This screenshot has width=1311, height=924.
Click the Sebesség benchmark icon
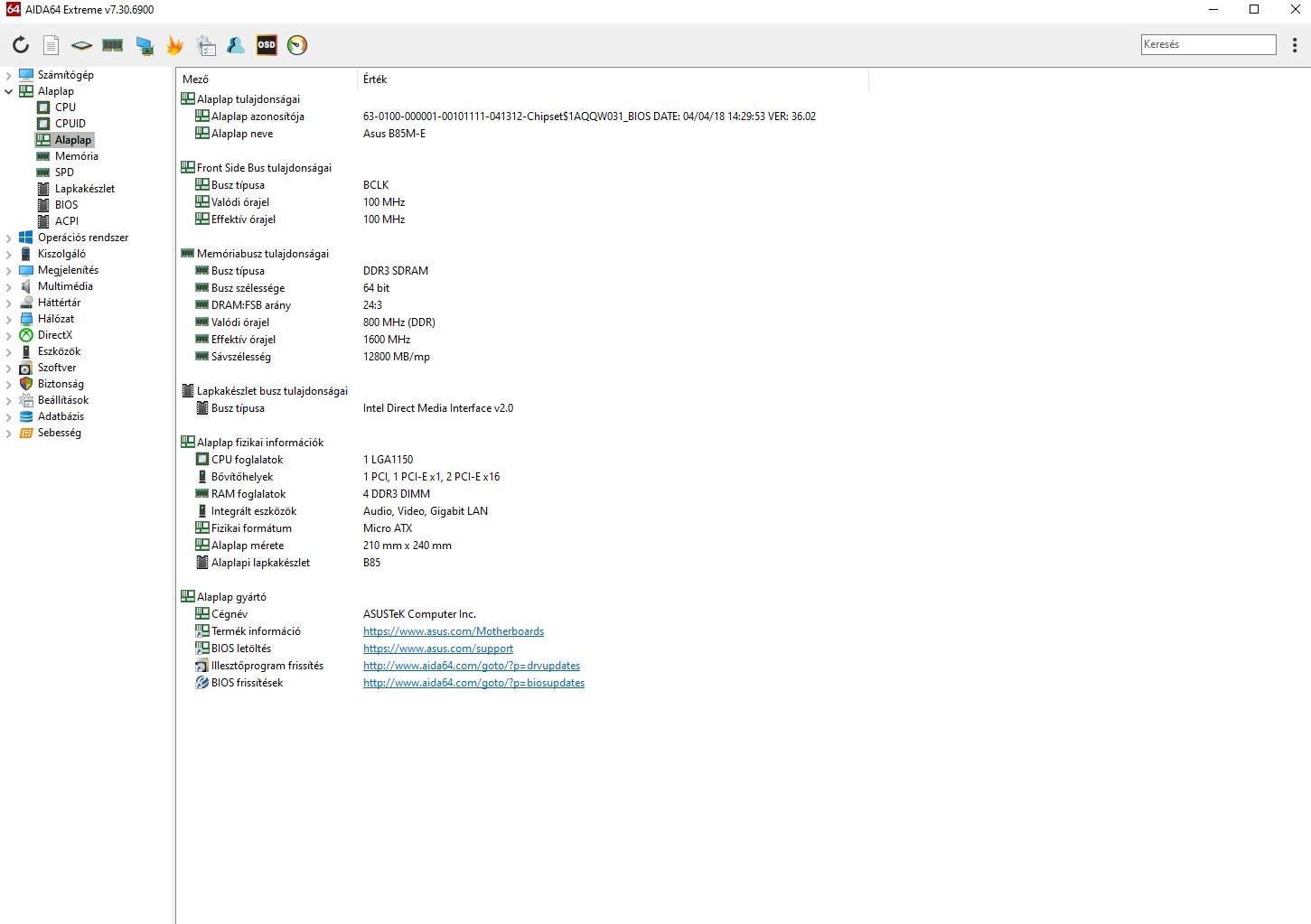26,433
